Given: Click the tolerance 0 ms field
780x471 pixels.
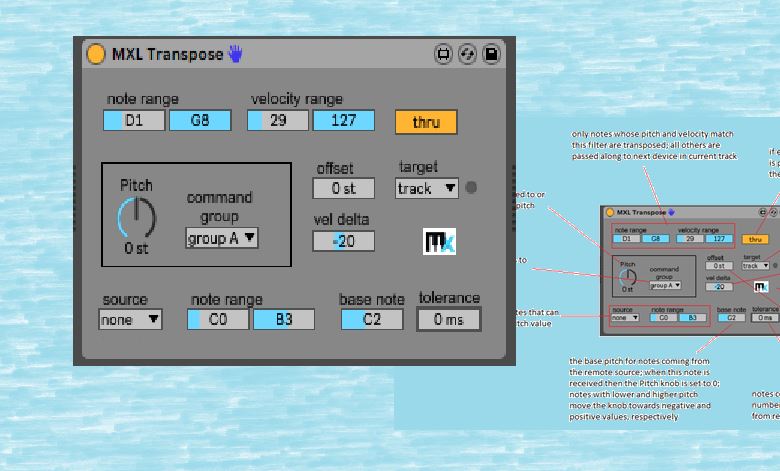Looking at the screenshot, I should coord(449,320).
